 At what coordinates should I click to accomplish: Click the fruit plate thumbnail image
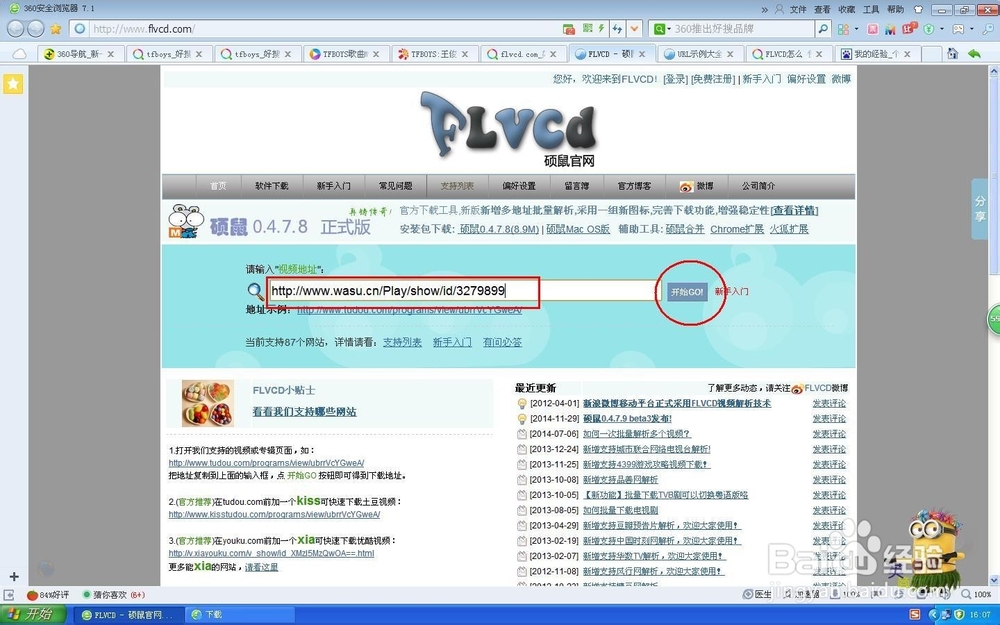click(207, 403)
